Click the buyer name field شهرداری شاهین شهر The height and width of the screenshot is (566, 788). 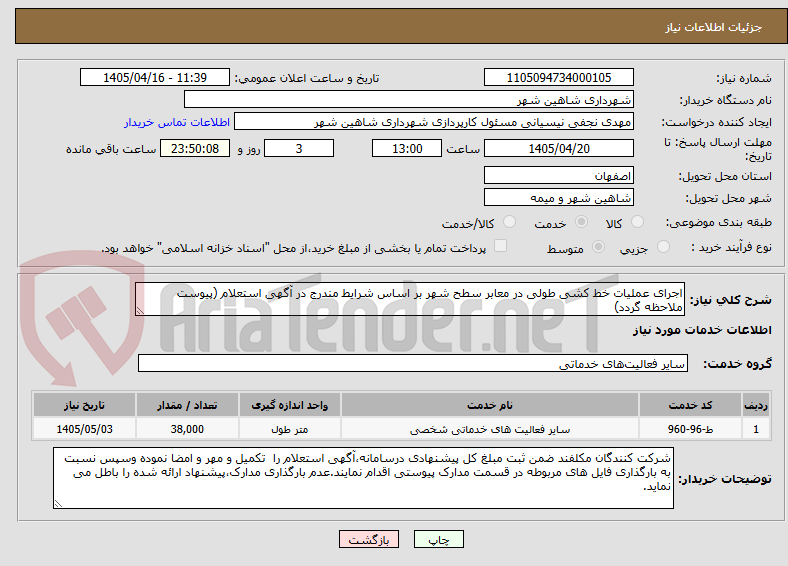coord(409,100)
